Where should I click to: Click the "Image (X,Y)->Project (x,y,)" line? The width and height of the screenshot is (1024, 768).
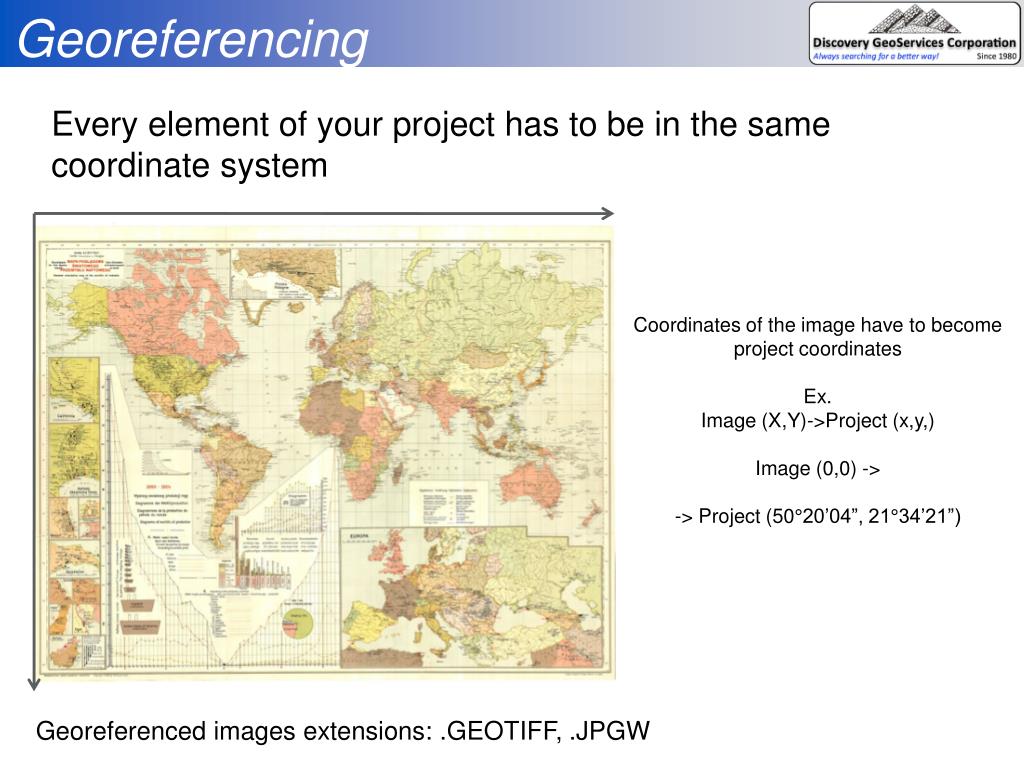coord(818,421)
